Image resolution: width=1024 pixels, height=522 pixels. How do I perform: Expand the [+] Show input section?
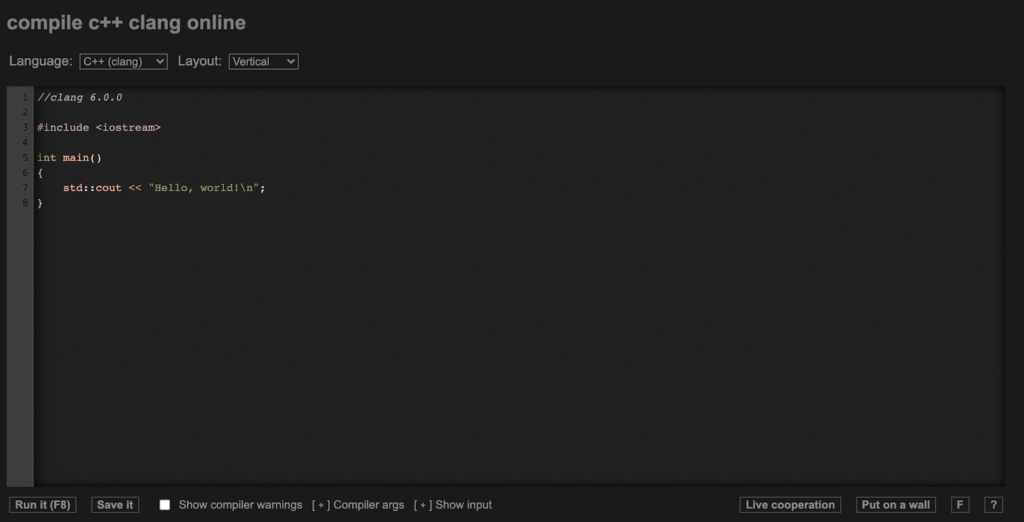453,505
